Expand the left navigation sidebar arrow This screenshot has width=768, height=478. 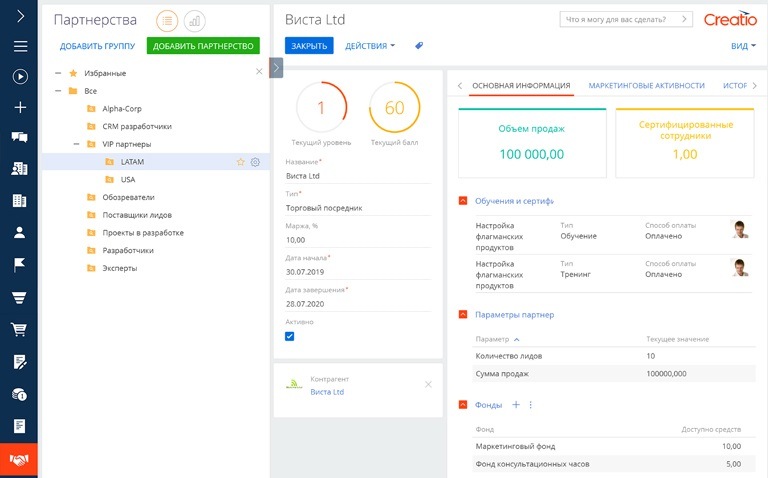[20, 16]
